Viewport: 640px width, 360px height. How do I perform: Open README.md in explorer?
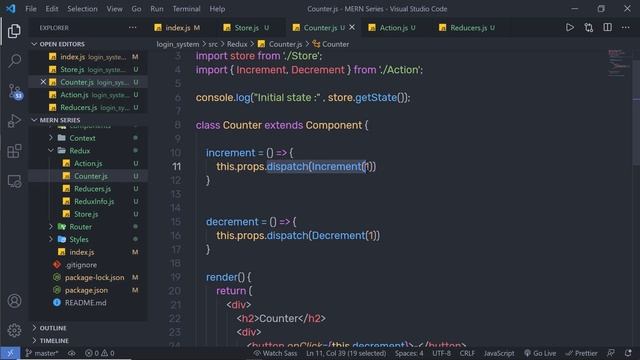click(85, 302)
